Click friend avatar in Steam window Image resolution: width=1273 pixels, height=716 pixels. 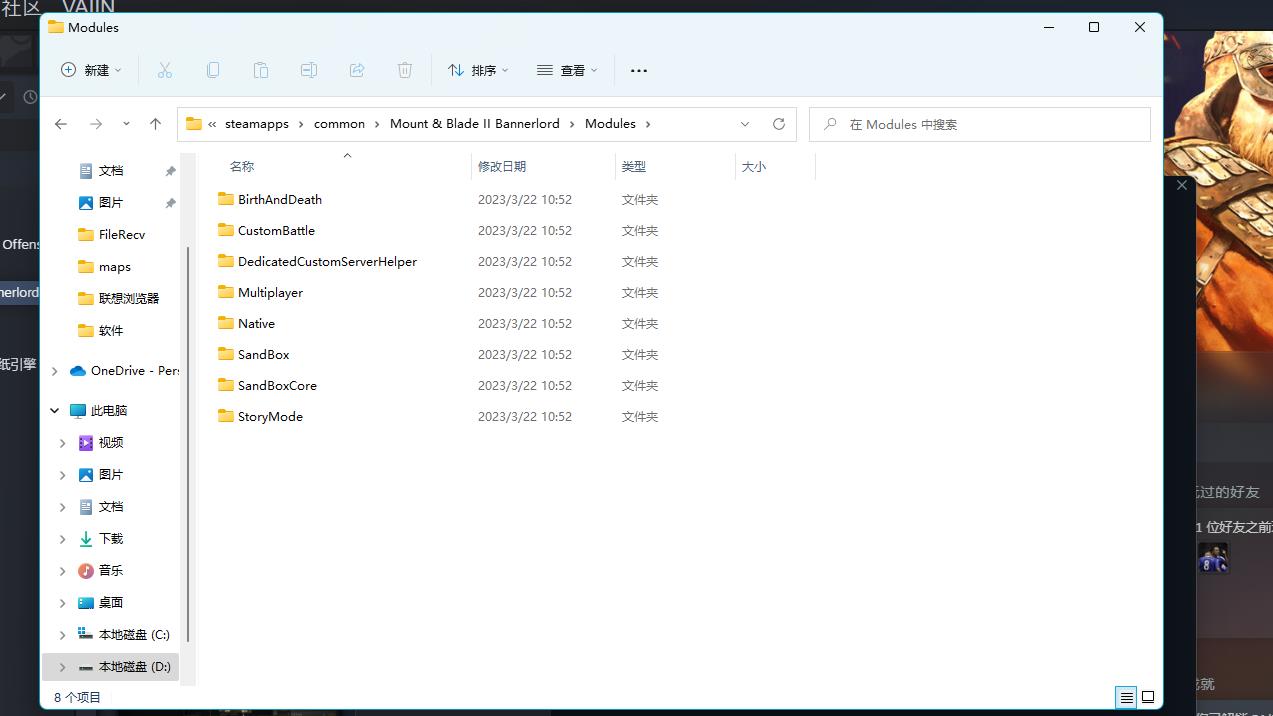point(1213,558)
